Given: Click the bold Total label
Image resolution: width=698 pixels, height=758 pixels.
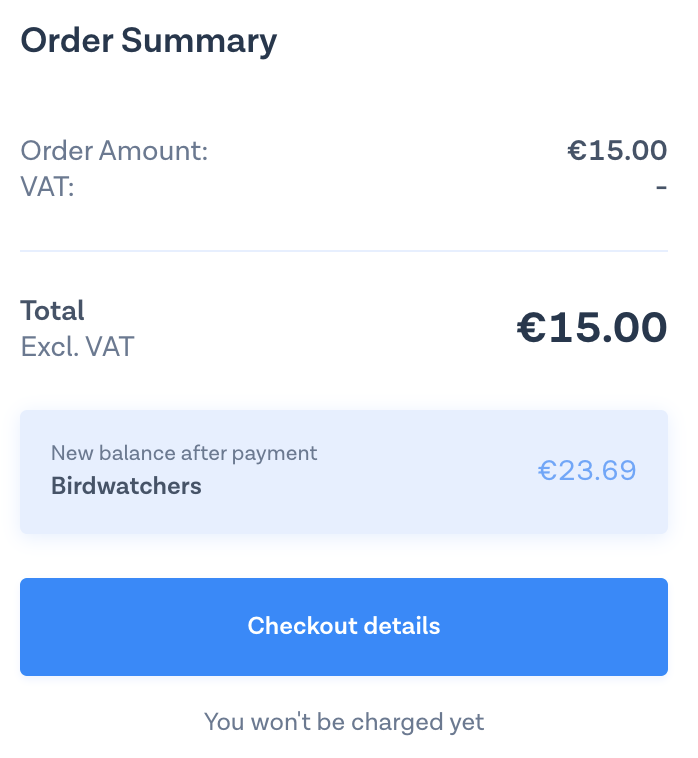Looking at the screenshot, I should 53,310.
